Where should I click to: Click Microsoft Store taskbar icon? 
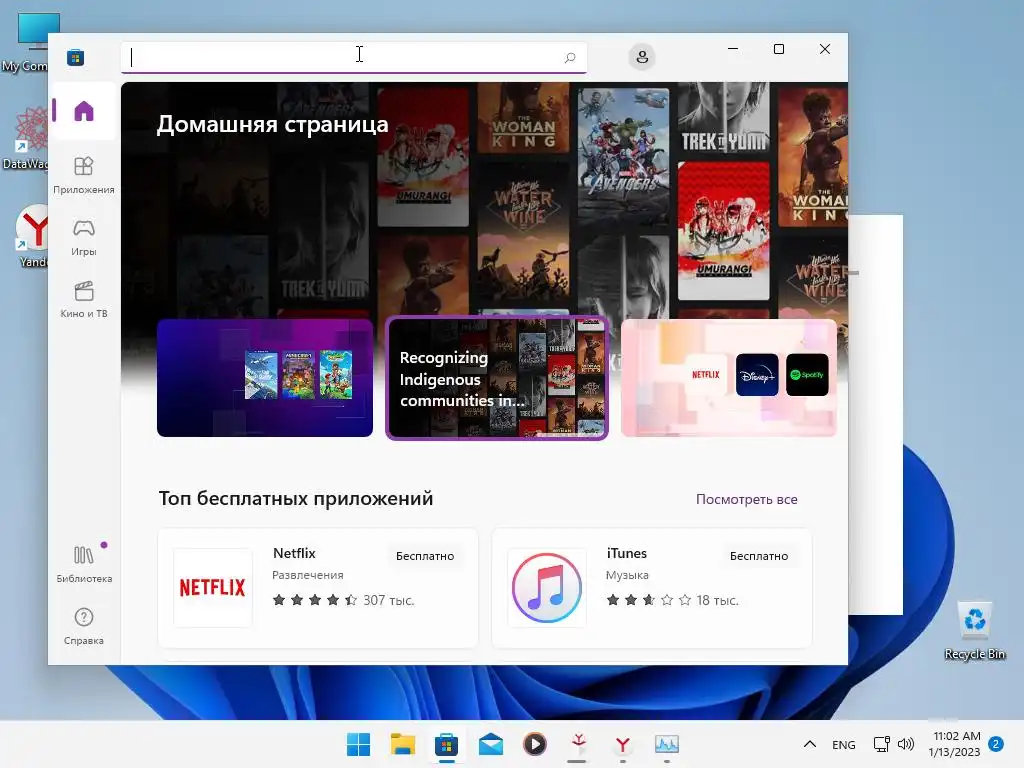447,744
